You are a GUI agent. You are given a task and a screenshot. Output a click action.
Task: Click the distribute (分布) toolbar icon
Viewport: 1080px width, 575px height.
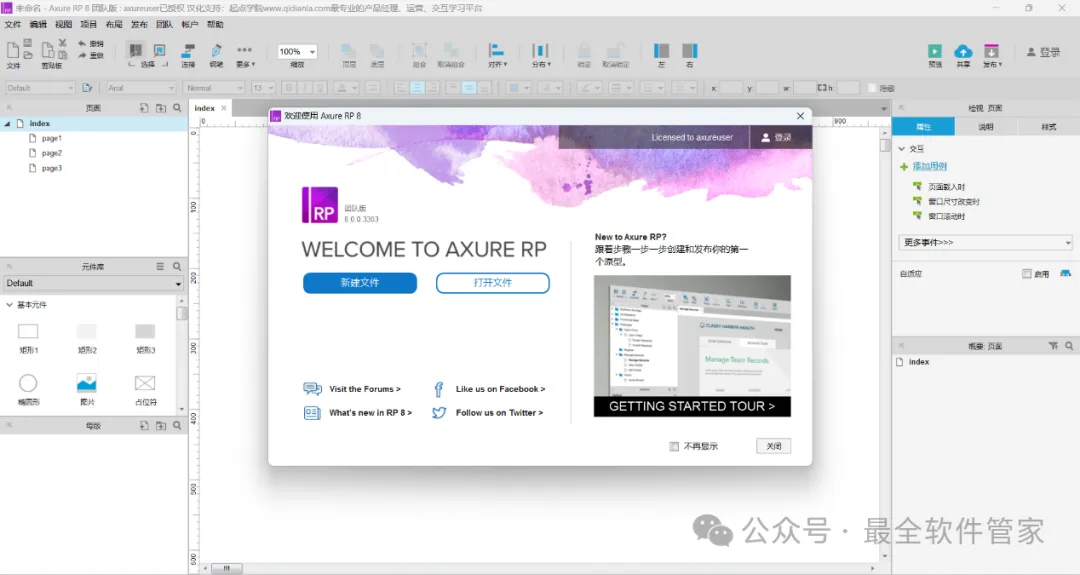(x=541, y=50)
